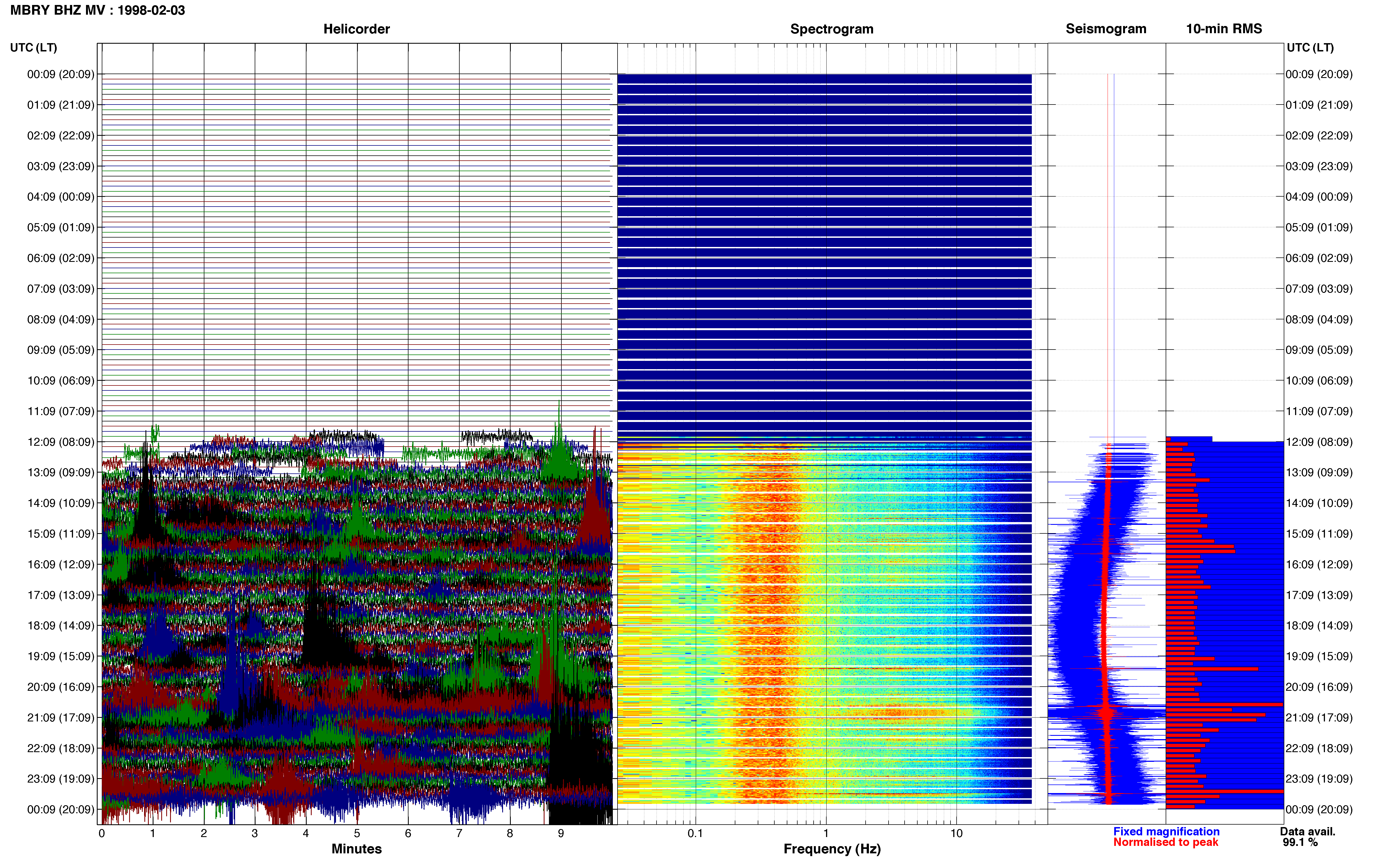This screenshot has height=868, width=1388.
Task: Click left-axis time label 20:09 (16:09)
Action: 61,687
